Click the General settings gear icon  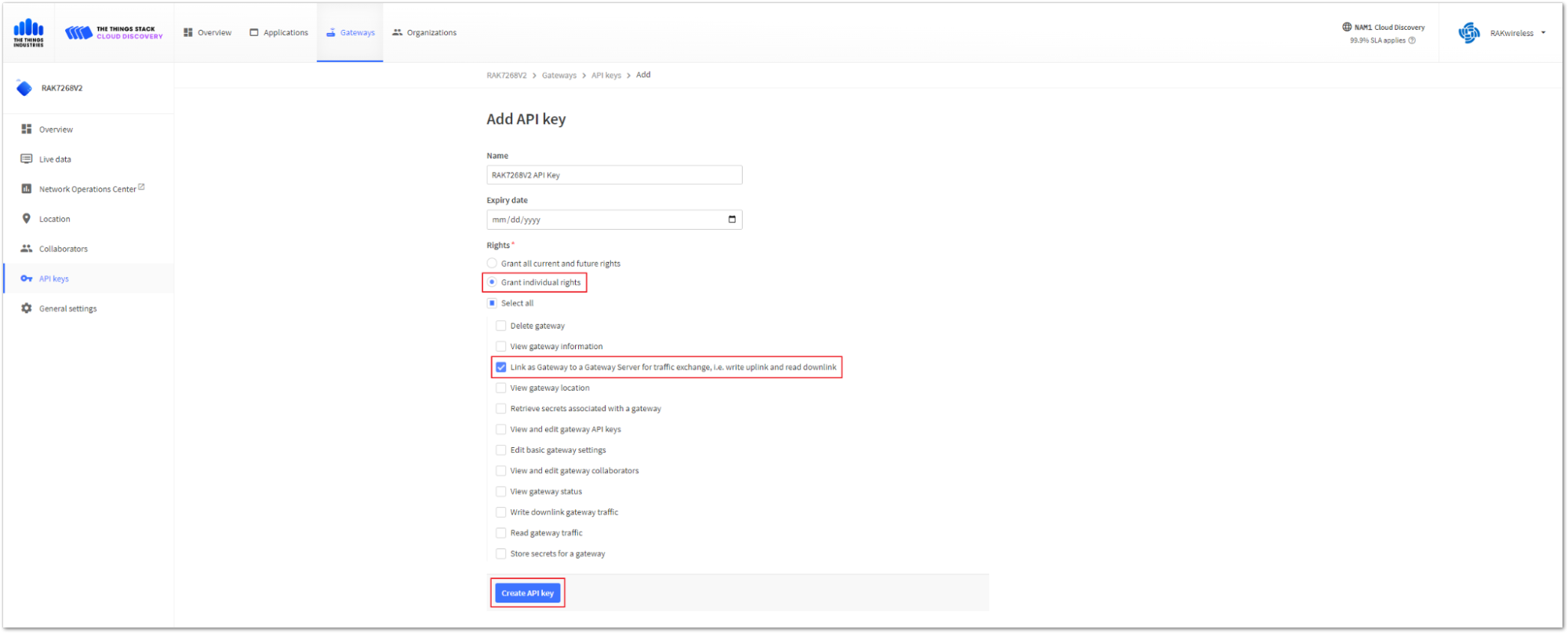(x=27, y=308)
